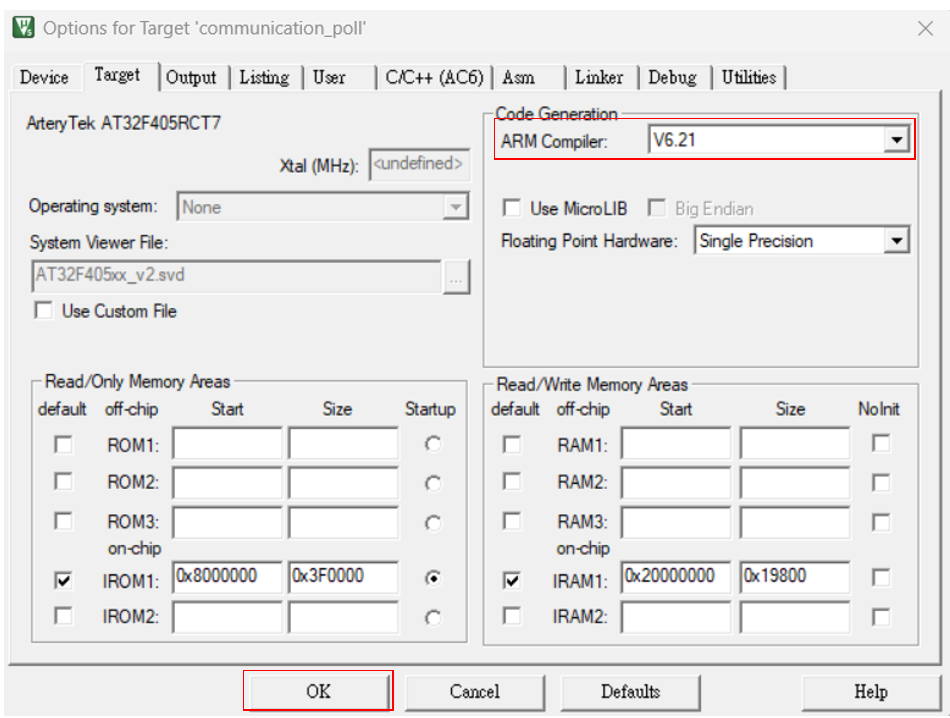The image size is (950, 718).
Task: Click the IRAM1 Size field
Action: [x=793, y=578]
